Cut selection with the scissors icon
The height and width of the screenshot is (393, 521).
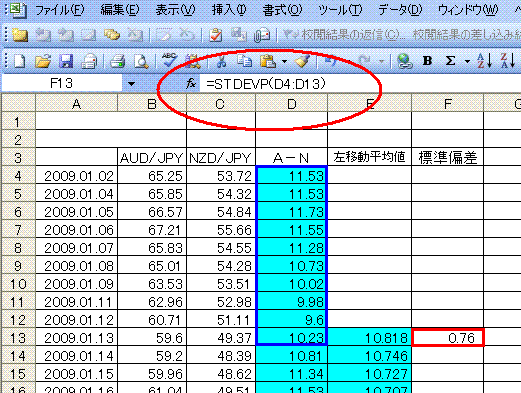[x=221, y=61]
